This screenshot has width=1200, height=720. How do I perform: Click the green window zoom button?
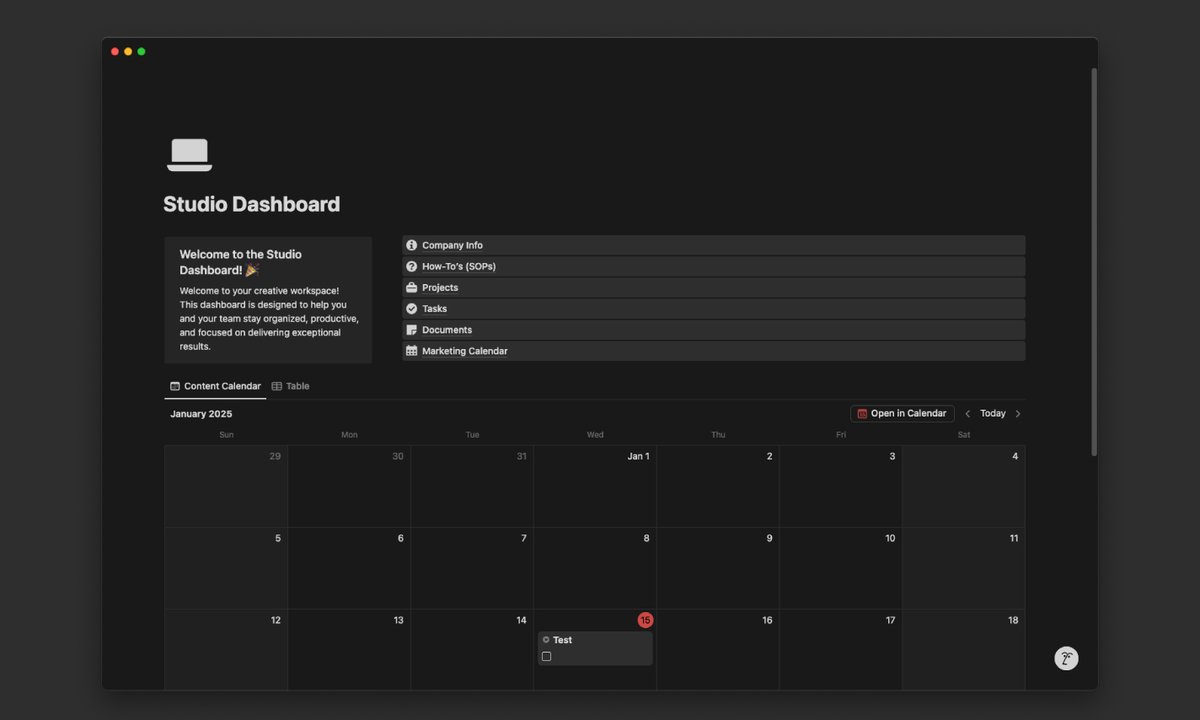[141, 51]
